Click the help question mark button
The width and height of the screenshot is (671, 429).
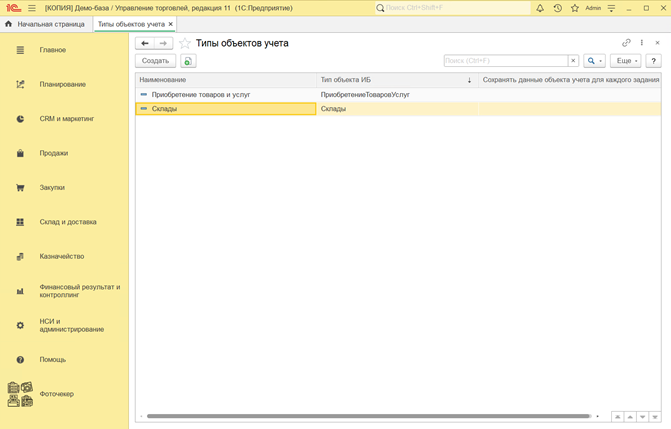(x=653, y=61)
